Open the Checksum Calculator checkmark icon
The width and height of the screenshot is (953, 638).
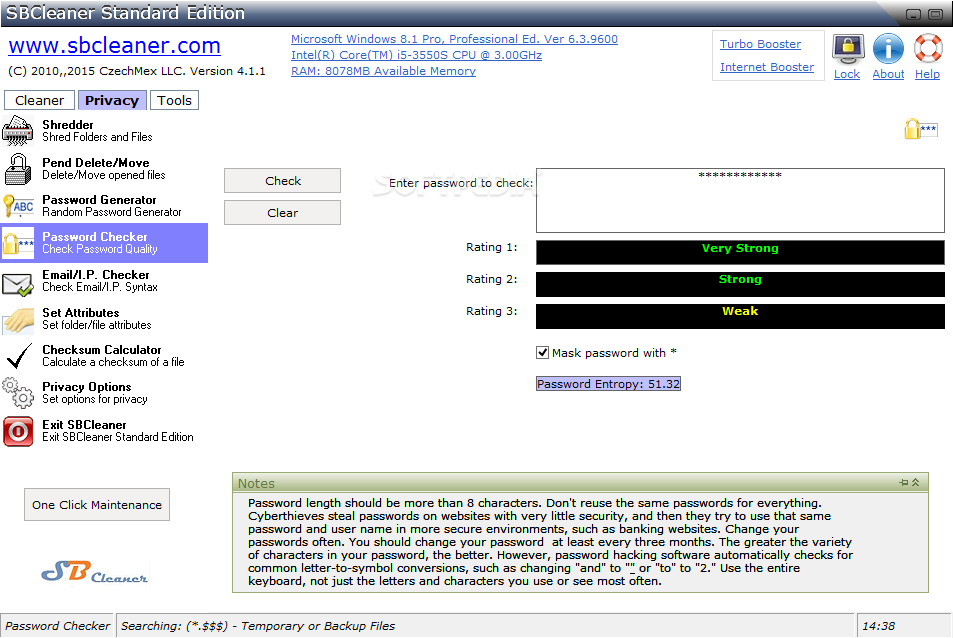[19, 356]
